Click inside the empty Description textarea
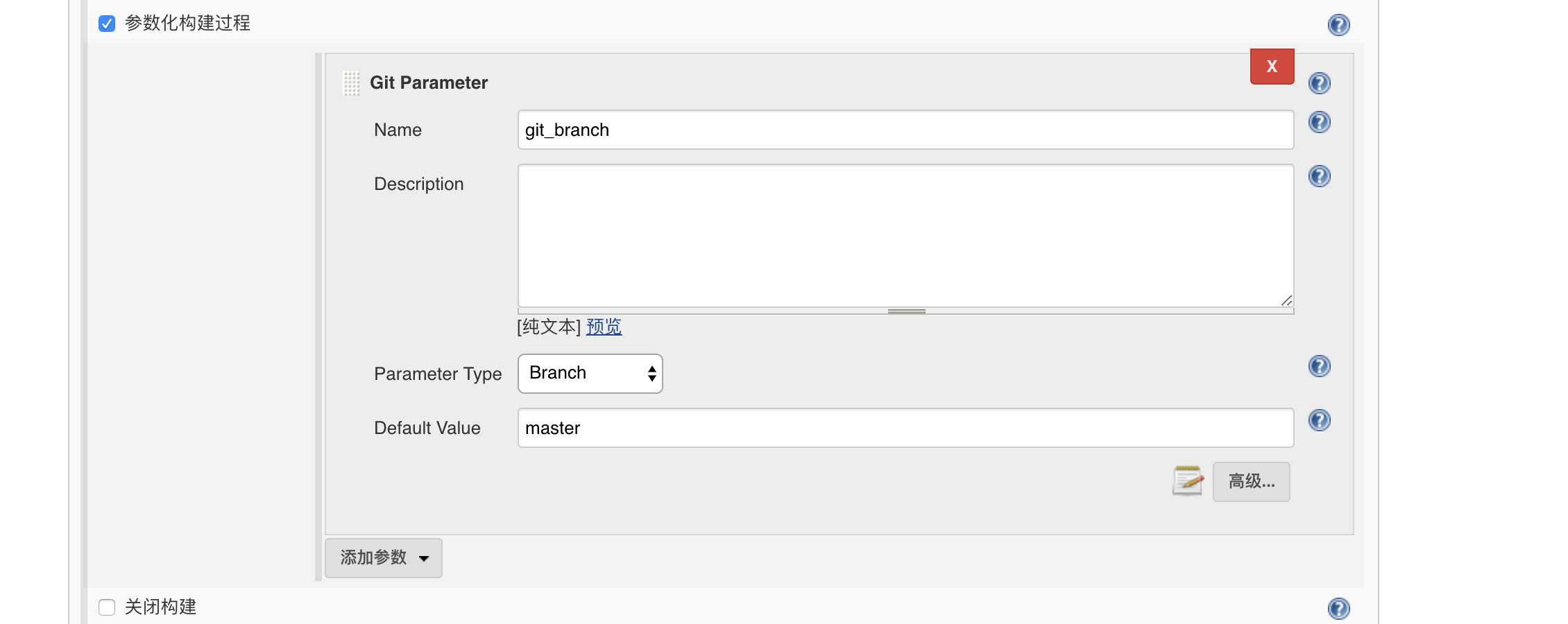Image resolution: width=1568 pixels, height=624 pixels. pos(902,236)
